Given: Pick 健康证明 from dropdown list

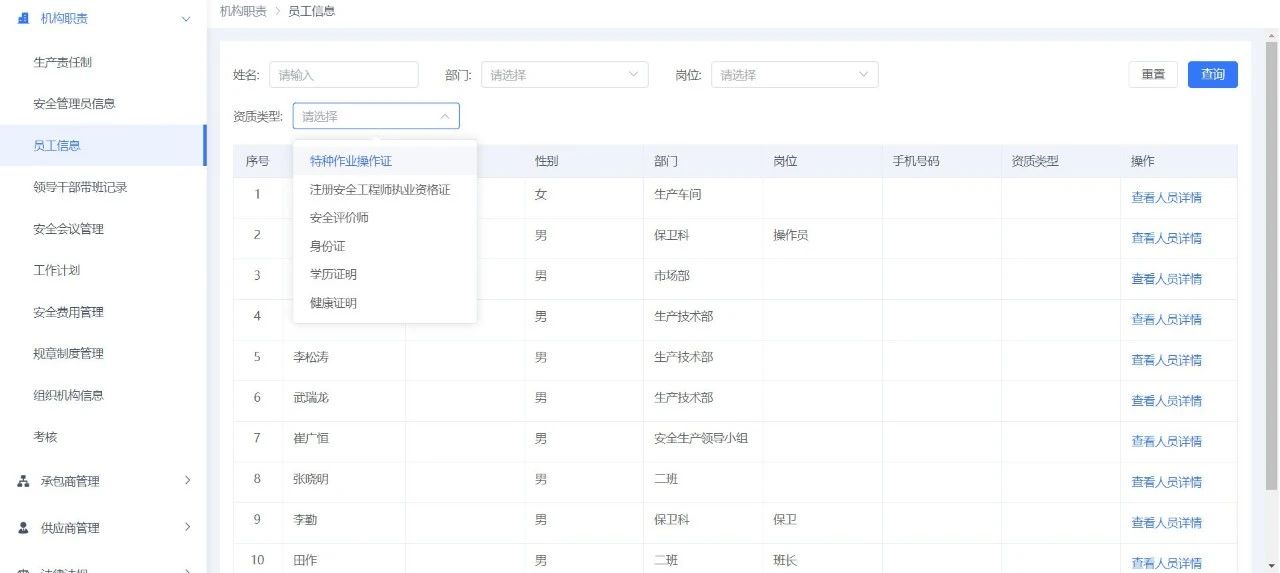Looking at the screenshot, I should click(x=333, y=303).
